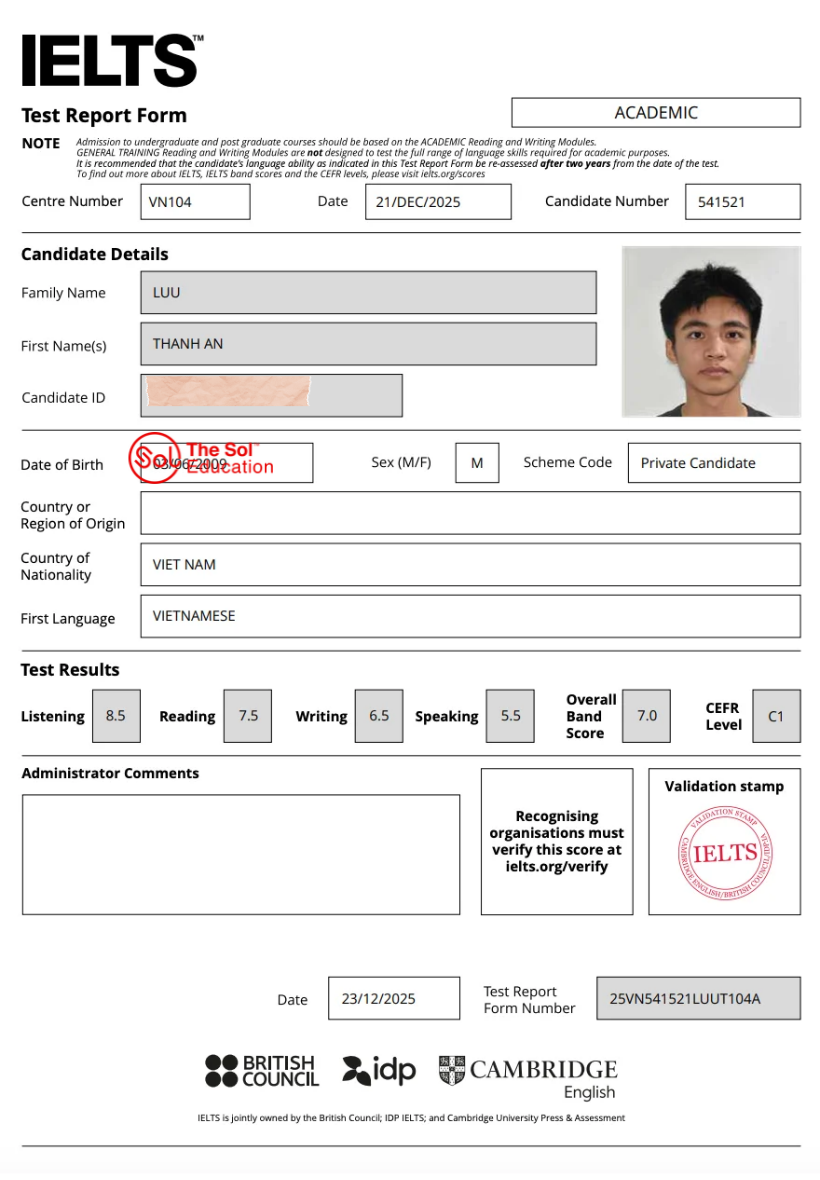This screenshot has width=820, height=1180.
Task: Click the Candidate Number label
Action: coord(606,202)
